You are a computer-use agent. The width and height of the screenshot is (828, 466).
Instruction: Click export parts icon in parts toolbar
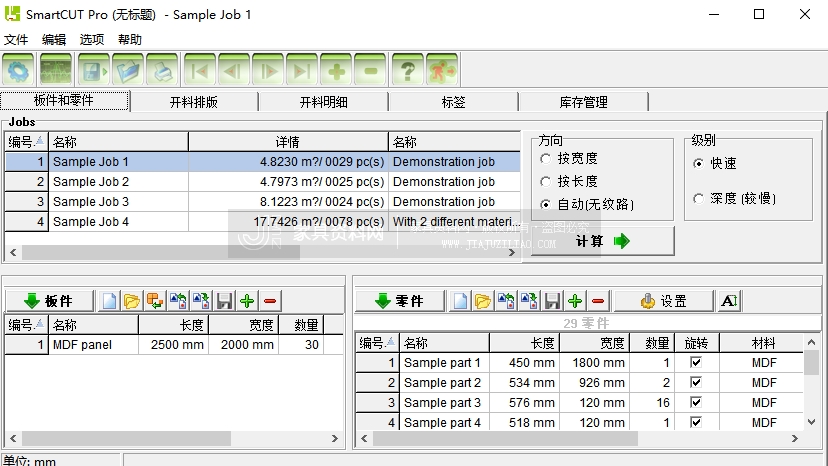[529, 301]
